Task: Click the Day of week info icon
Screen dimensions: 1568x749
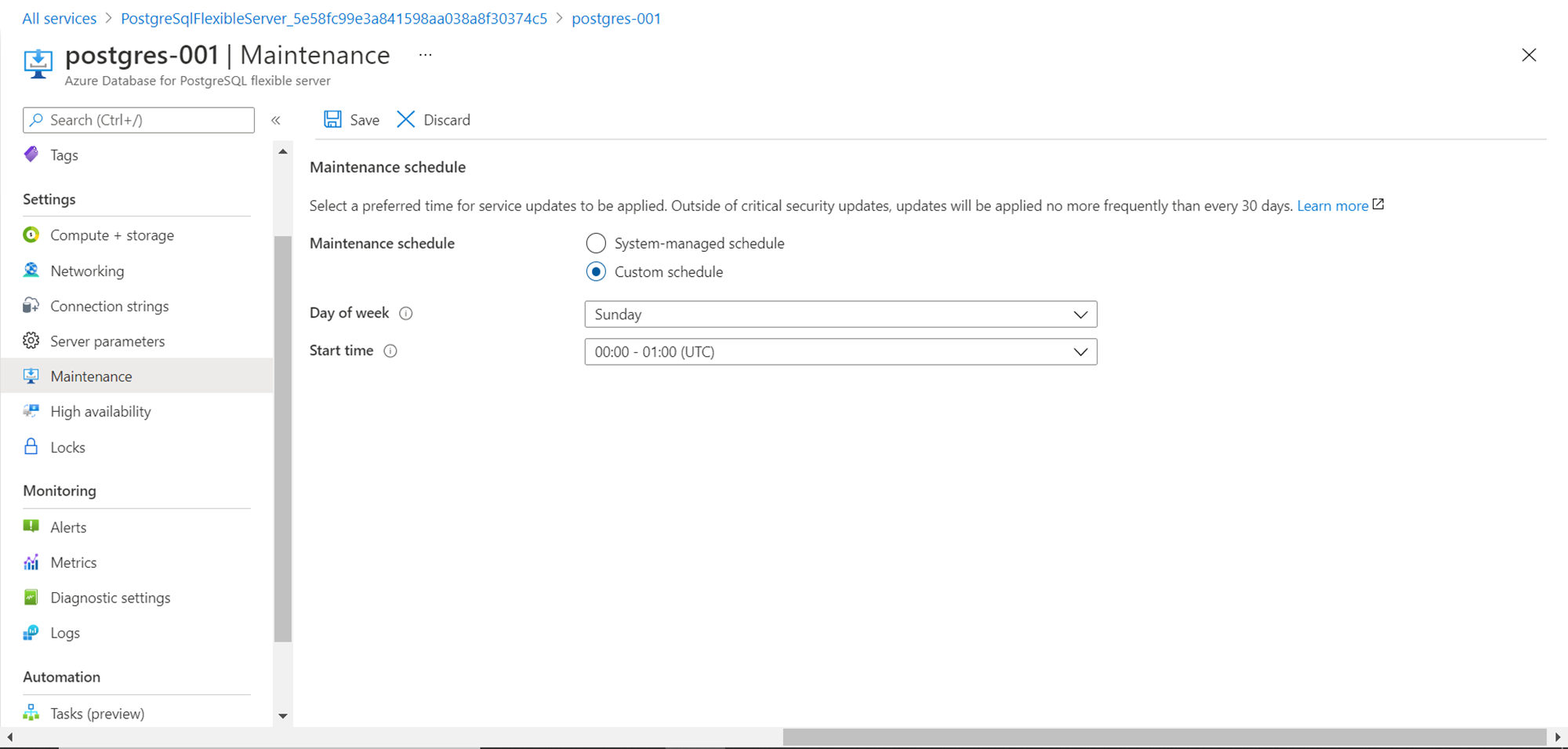Action: pos(406,313)
